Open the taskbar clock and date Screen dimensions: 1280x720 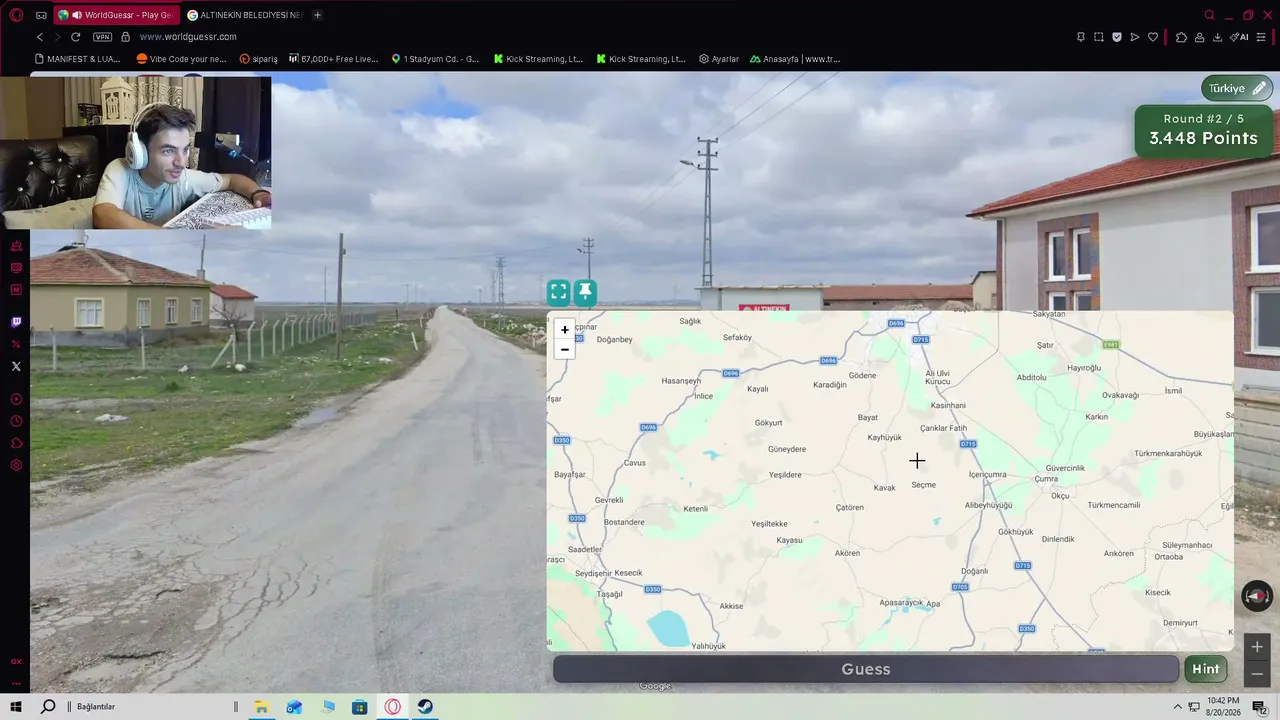coord(1223,706)
